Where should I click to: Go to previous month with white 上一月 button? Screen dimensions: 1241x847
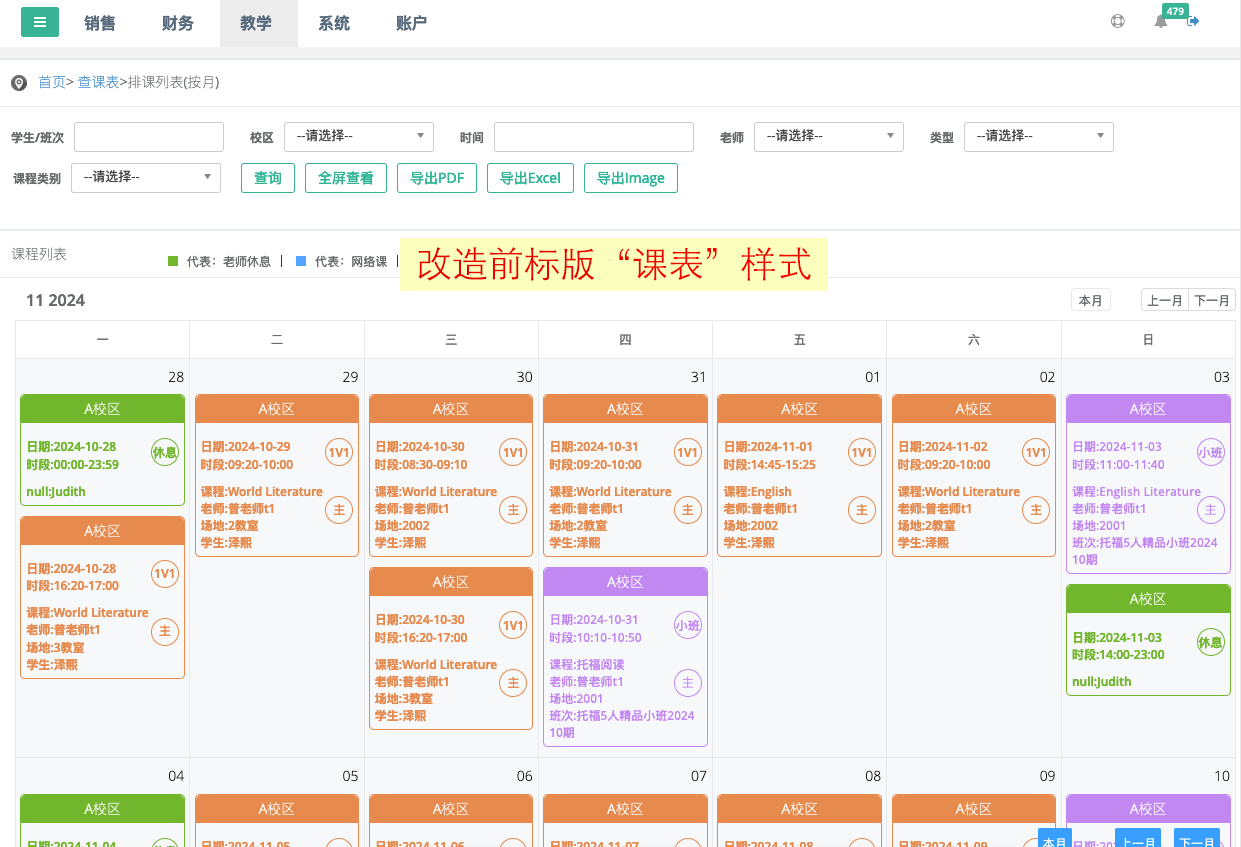[1165, 300]
